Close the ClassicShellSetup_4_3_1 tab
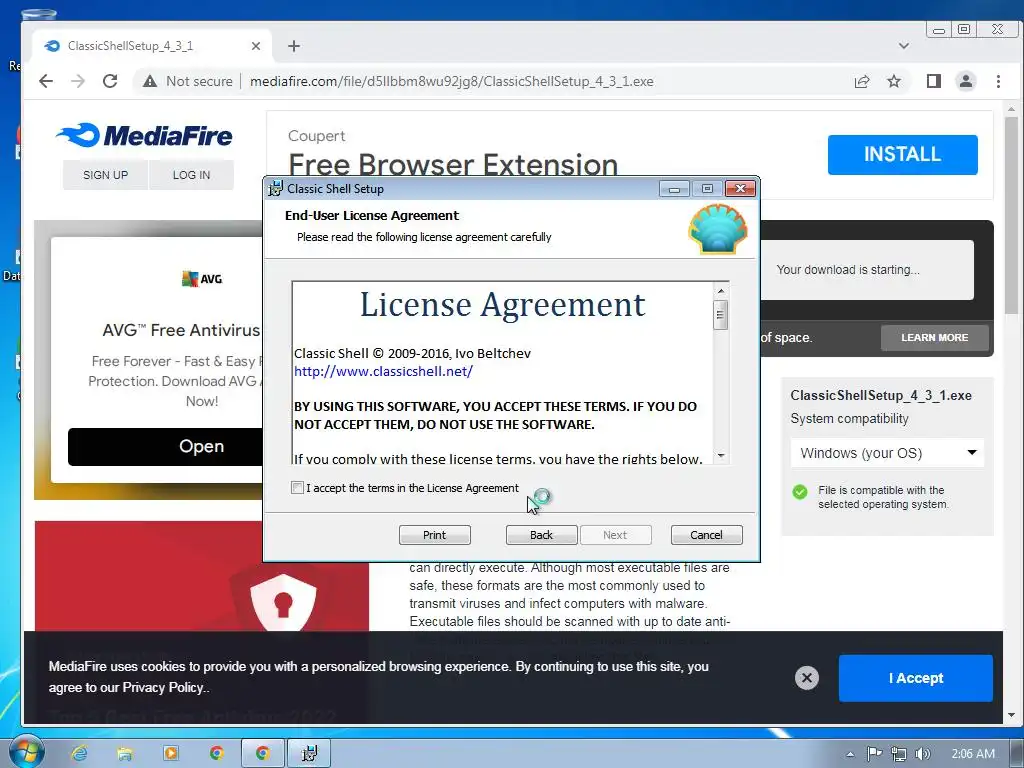The width and height of the screenshot is (1024, 768). [x=256, y=46]
